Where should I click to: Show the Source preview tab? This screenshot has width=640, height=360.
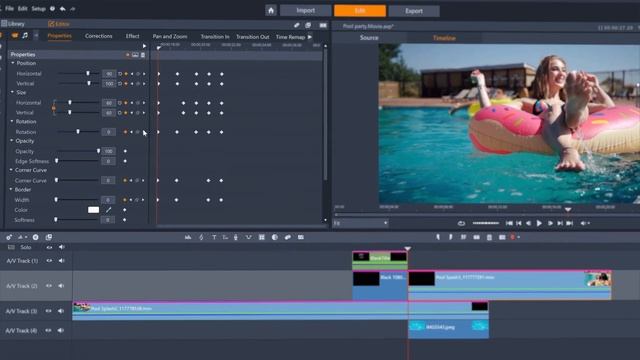369,38
